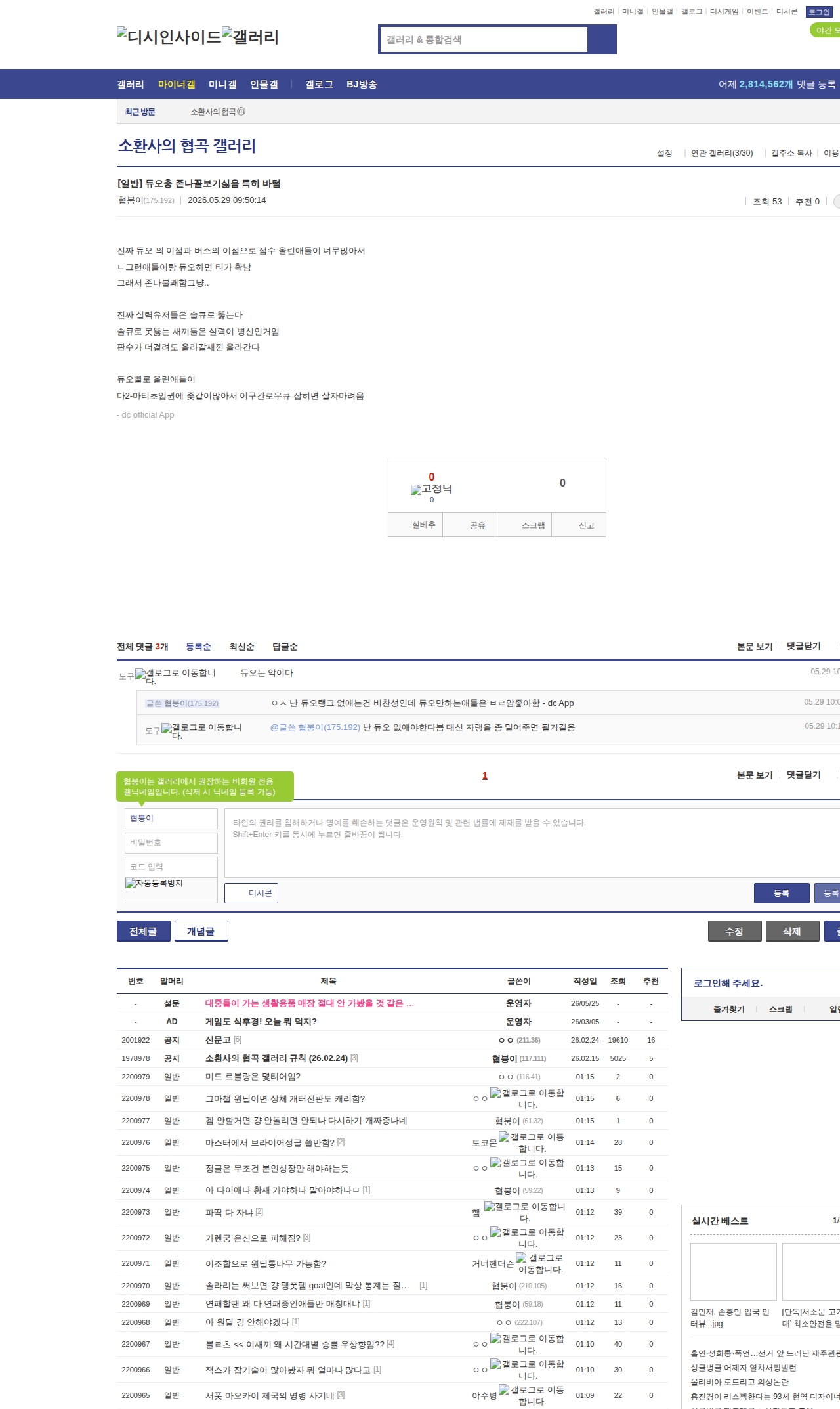This screenshot has height=1409, width=840.
Task: Click the blue search button next to search box
Action: [602, 39]
